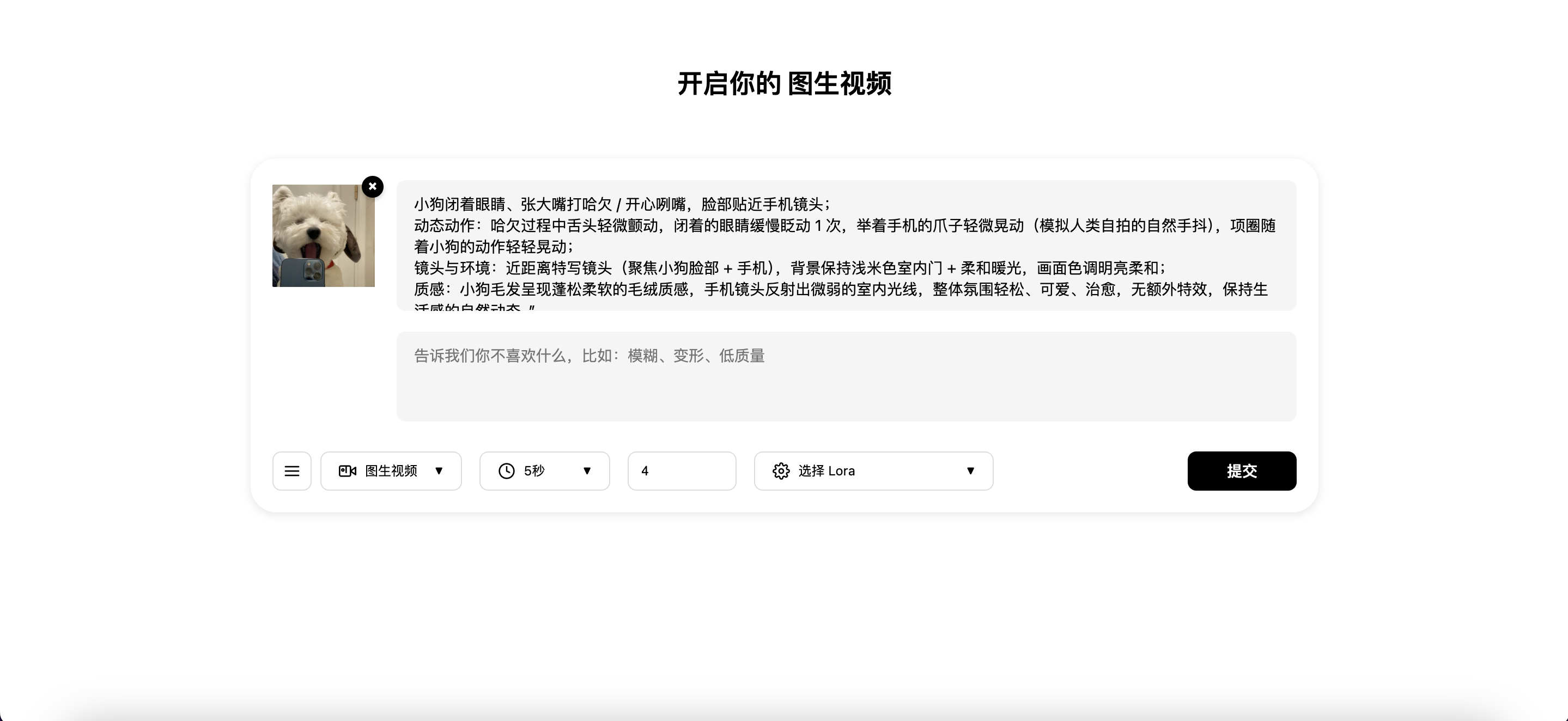Click the prompt line starting with 小狗闭着眼睛

pos(621,204)
